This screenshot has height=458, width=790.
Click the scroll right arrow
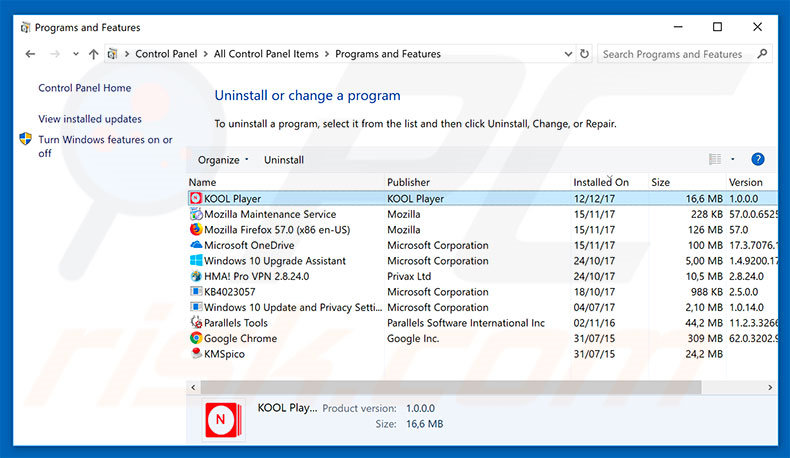point(770,387)
